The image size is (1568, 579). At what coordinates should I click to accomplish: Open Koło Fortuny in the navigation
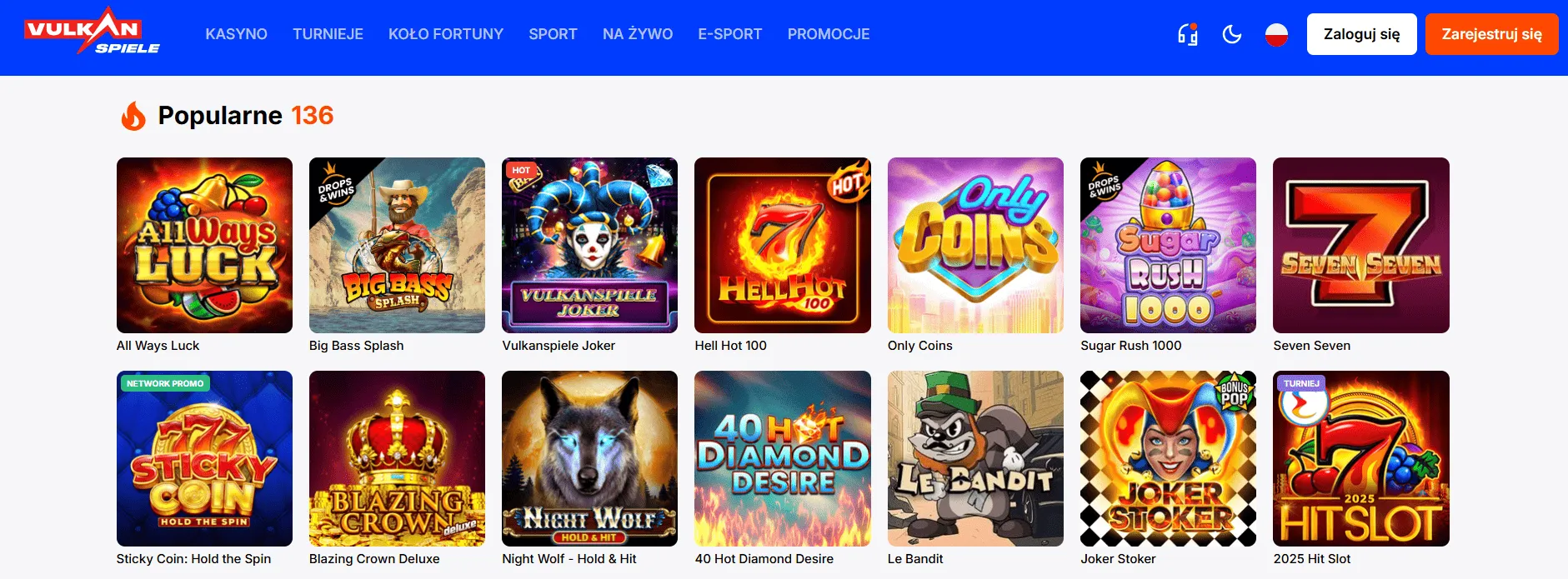(x=445, y=34)
